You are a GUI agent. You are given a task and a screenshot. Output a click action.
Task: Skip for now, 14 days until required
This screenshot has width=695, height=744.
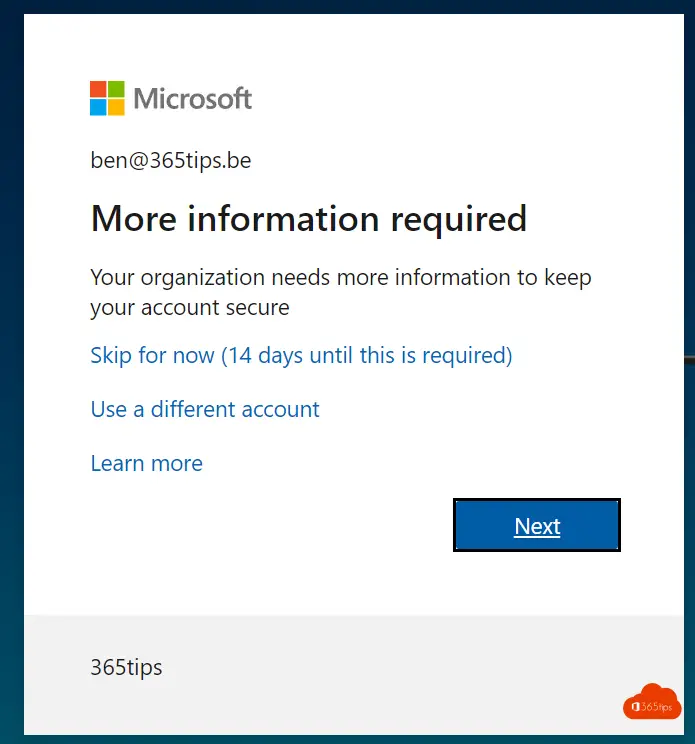tap(301, 355)
